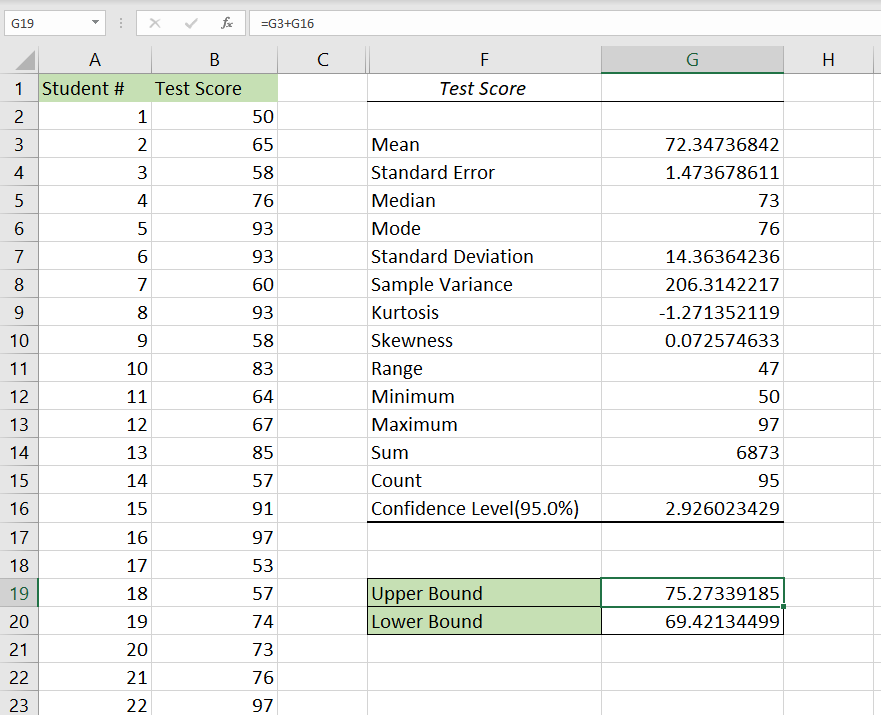Select column F header

click(484, 60)
